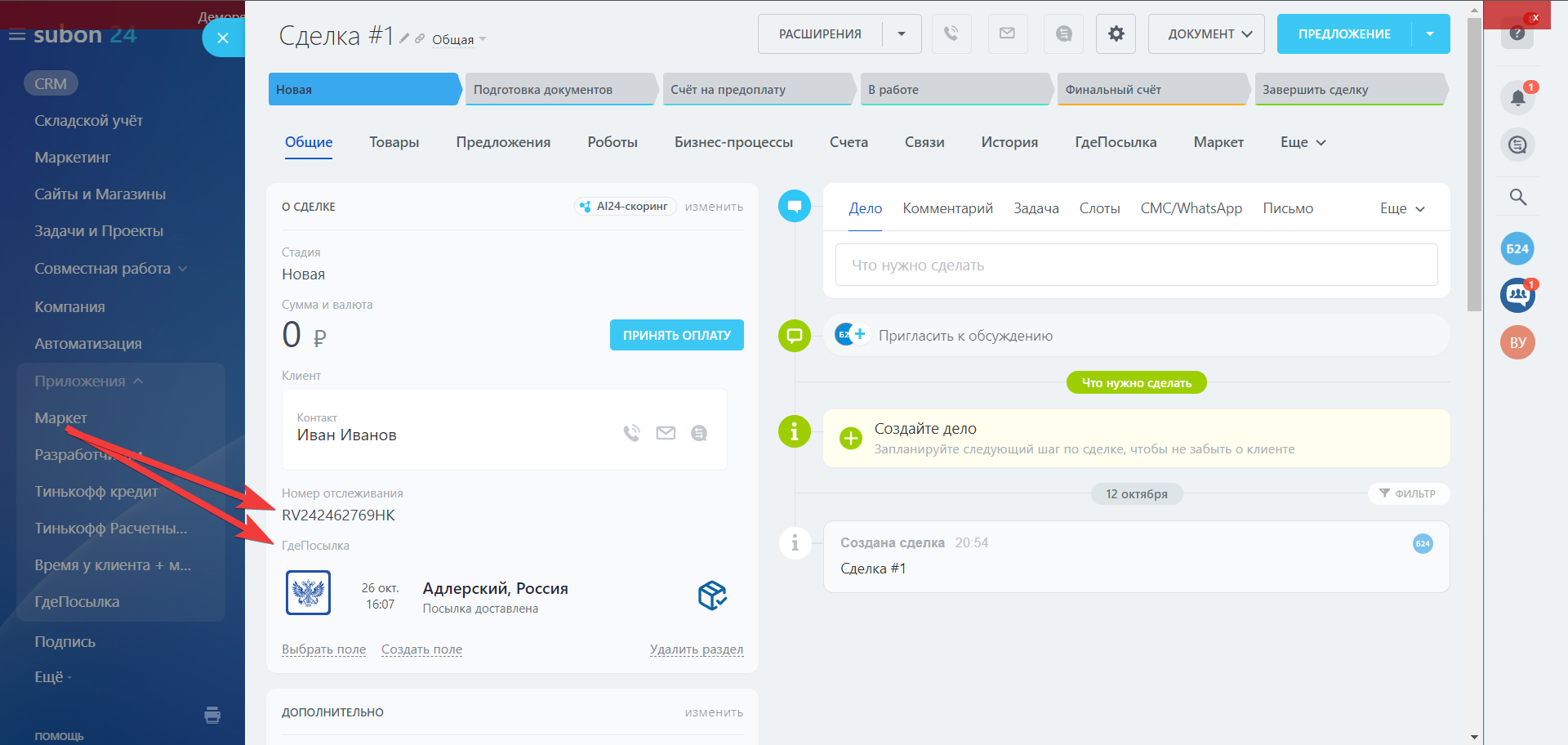Click the Russian Post logo thumbnail

click(308, 593)
